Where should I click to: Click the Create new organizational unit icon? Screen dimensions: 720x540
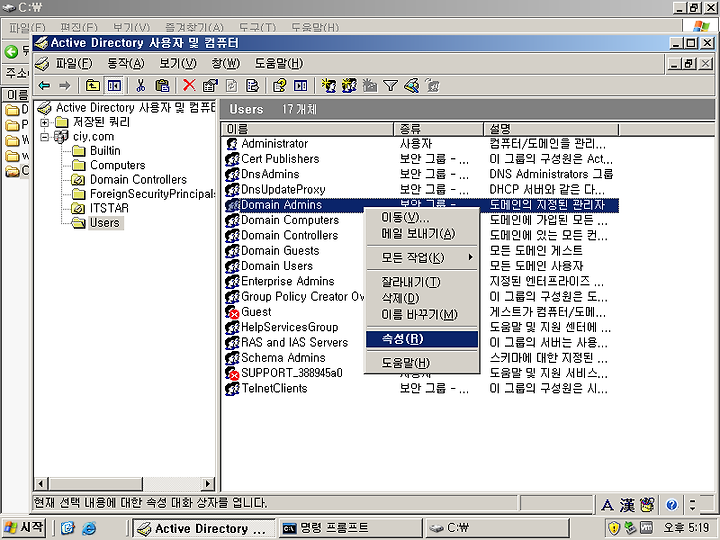[370, 85]
